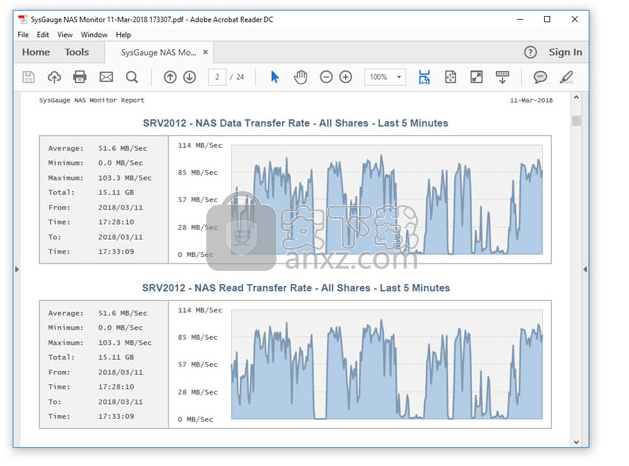Click the scrollbar up arrow
The height and width of the screenshot is (466, 629).
(x=576, y=97)
